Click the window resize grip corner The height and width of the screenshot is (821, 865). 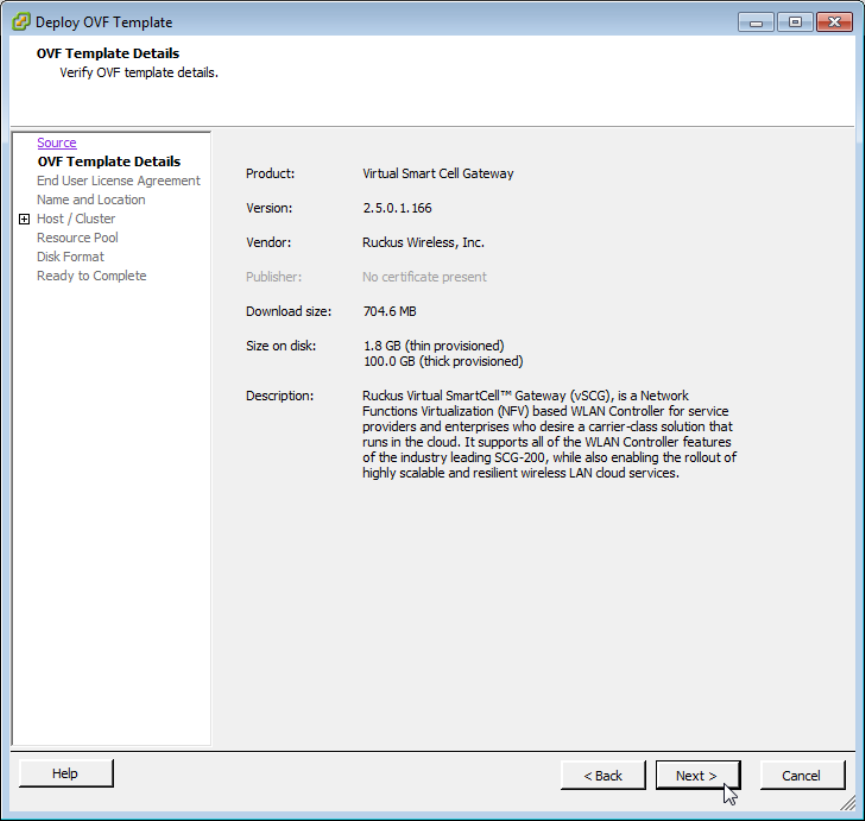[848, 803]
